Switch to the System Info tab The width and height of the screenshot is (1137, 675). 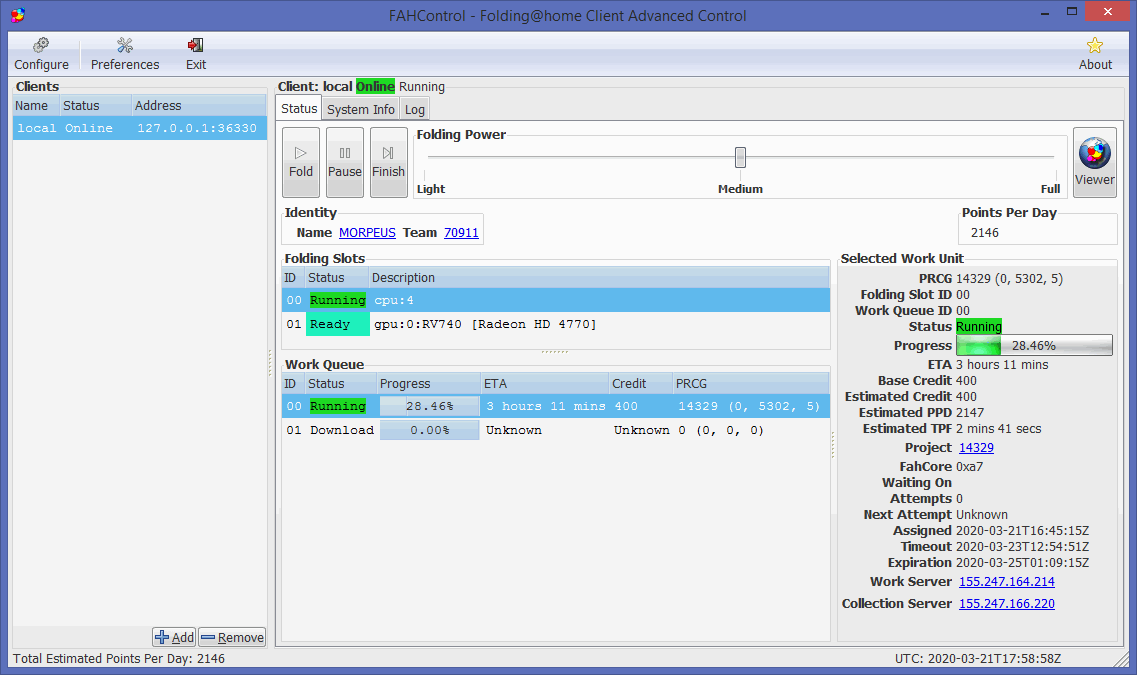360,109
